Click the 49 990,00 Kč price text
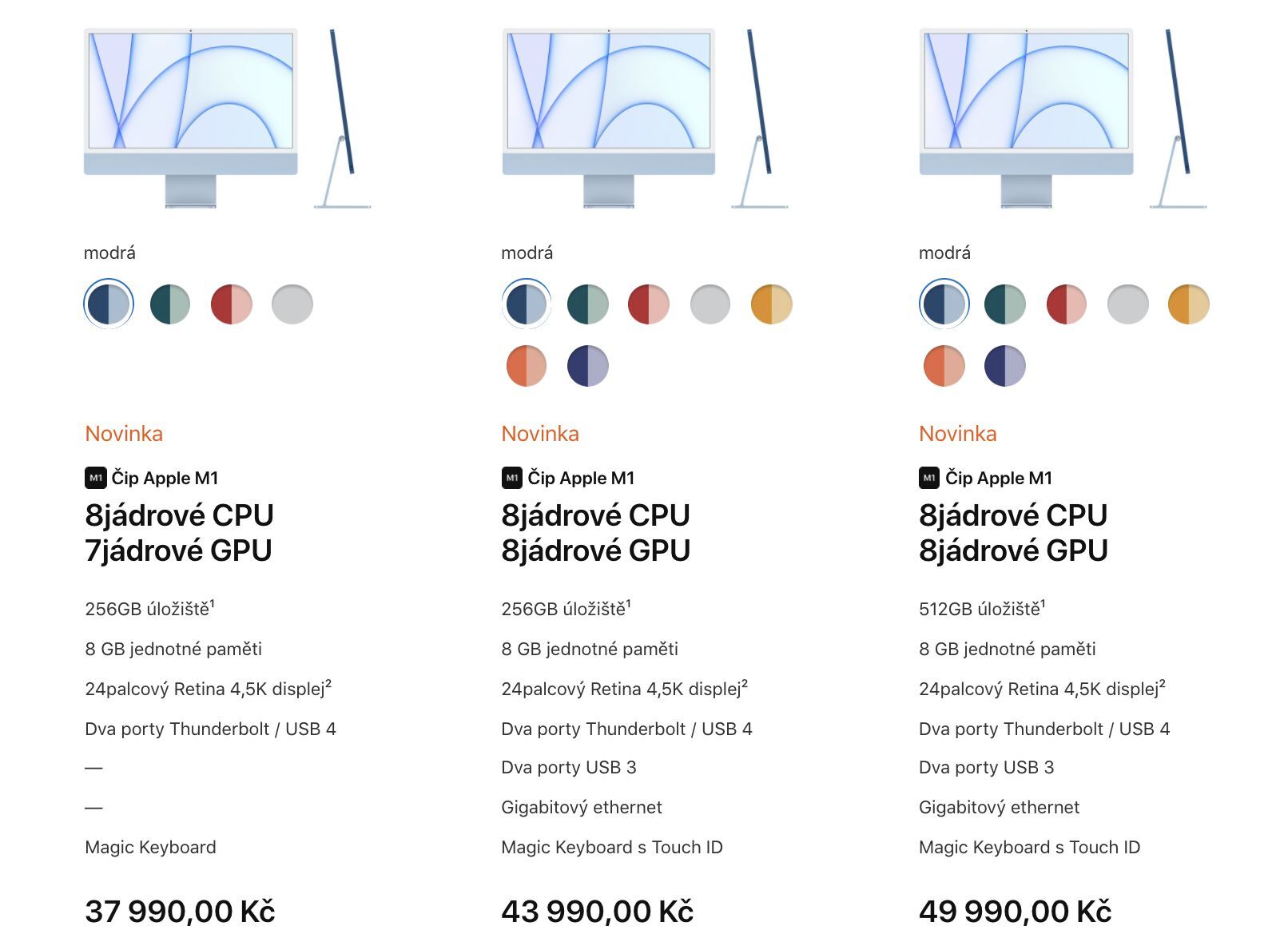 [x=1015, y=910]
